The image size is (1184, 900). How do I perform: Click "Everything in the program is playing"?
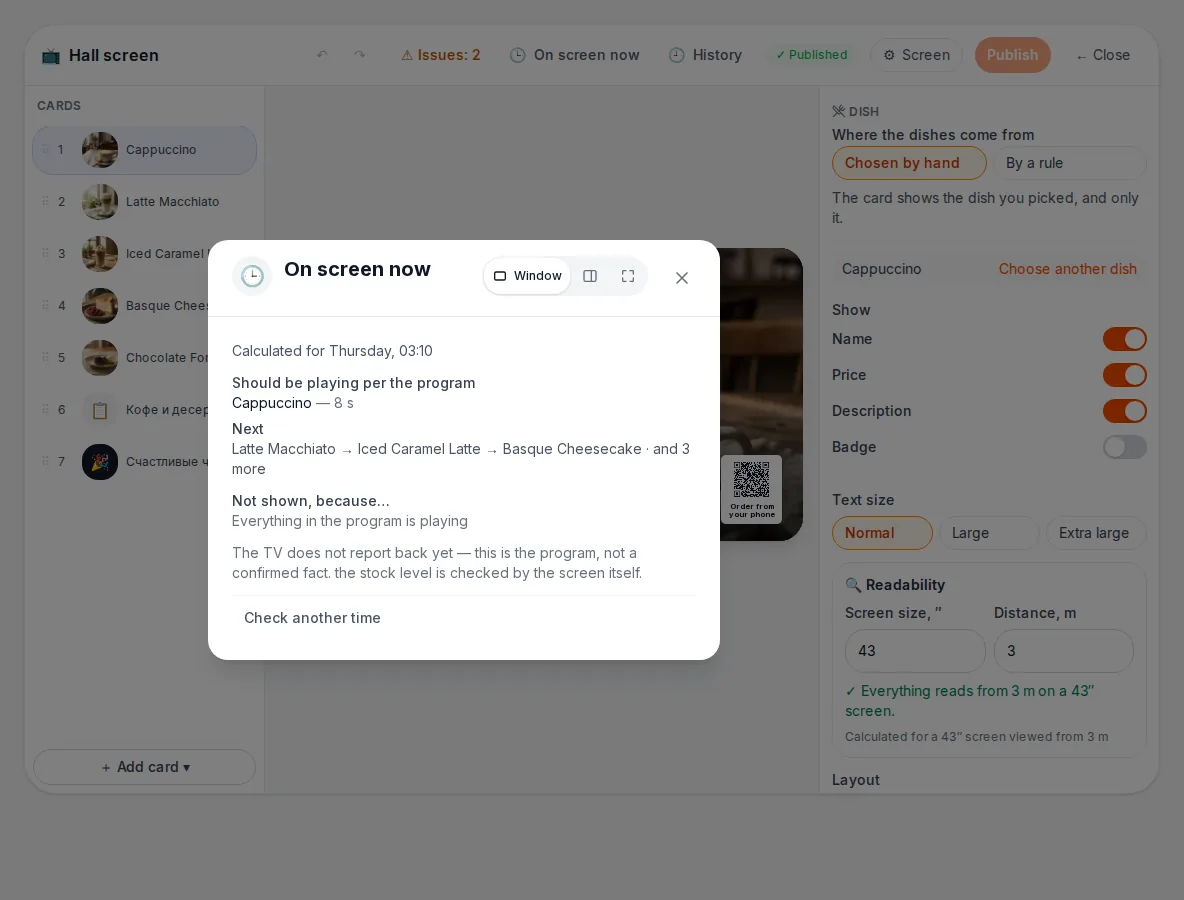[350, 521]
